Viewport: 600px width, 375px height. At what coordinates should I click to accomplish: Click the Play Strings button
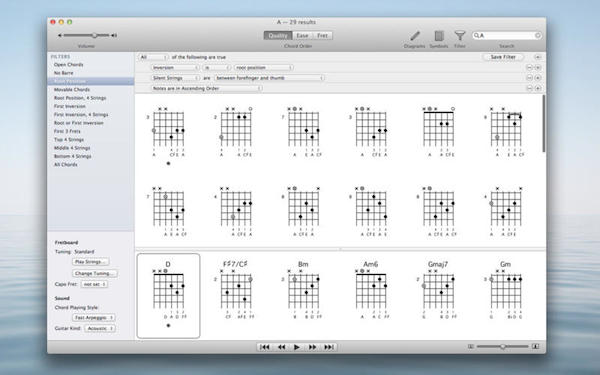(90, 262)
